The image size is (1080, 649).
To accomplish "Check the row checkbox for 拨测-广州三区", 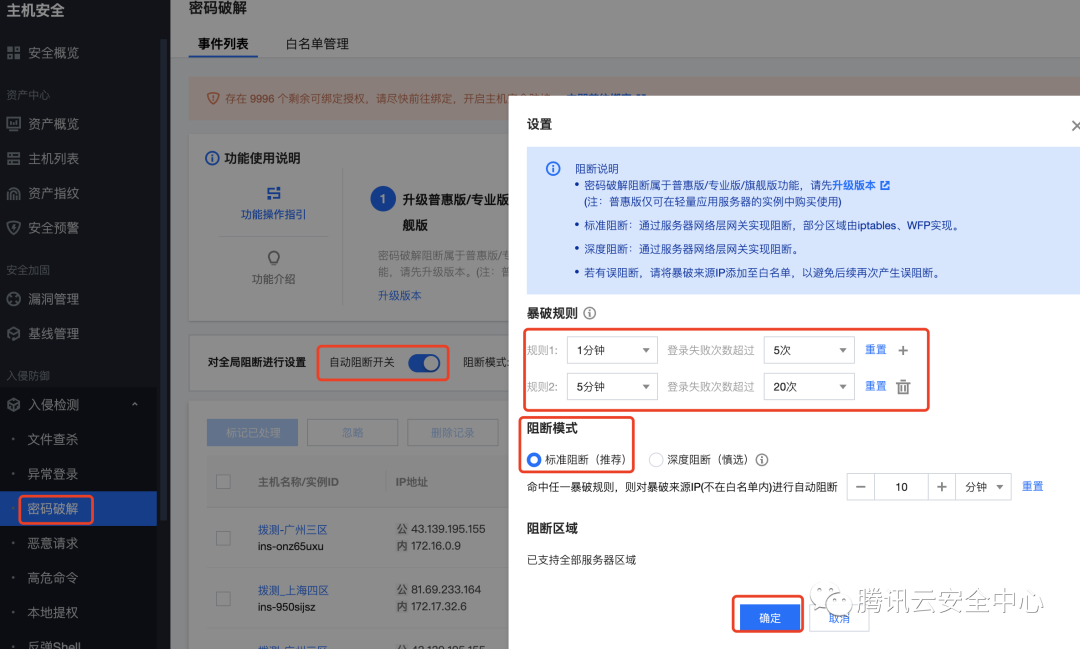I will [223, 538].
